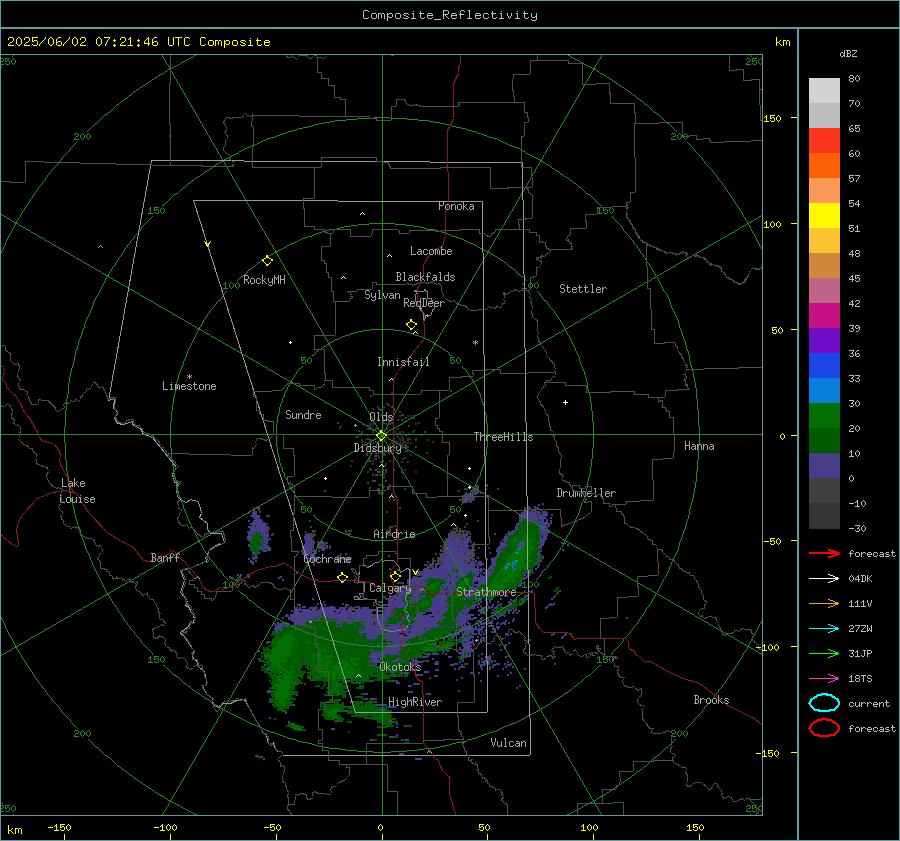The width and height of the screenshot is (900, 841).
Task: Click the Didsbury city label
Action: click(378, 448)
